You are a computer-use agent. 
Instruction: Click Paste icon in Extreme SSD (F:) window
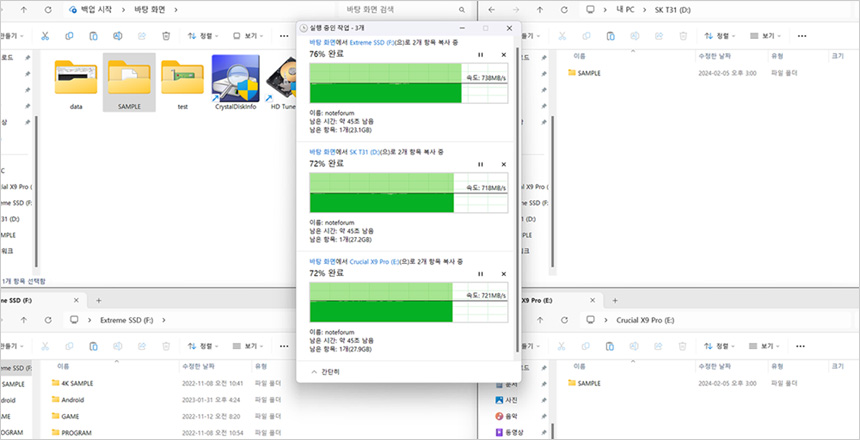tap(93, 346)
